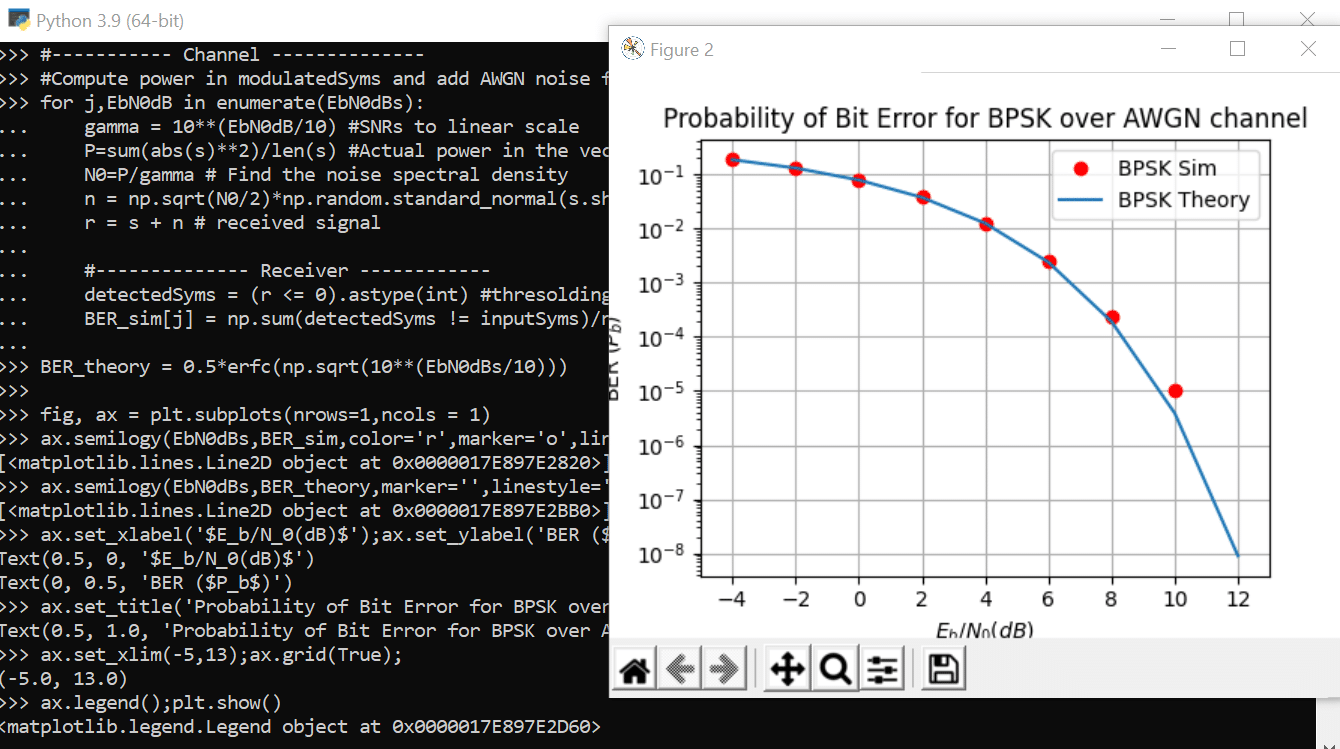Image resolution: width=1340 pixels, height=749 pixels.
Task: Go back to the previous plot view
Action: 681,667
